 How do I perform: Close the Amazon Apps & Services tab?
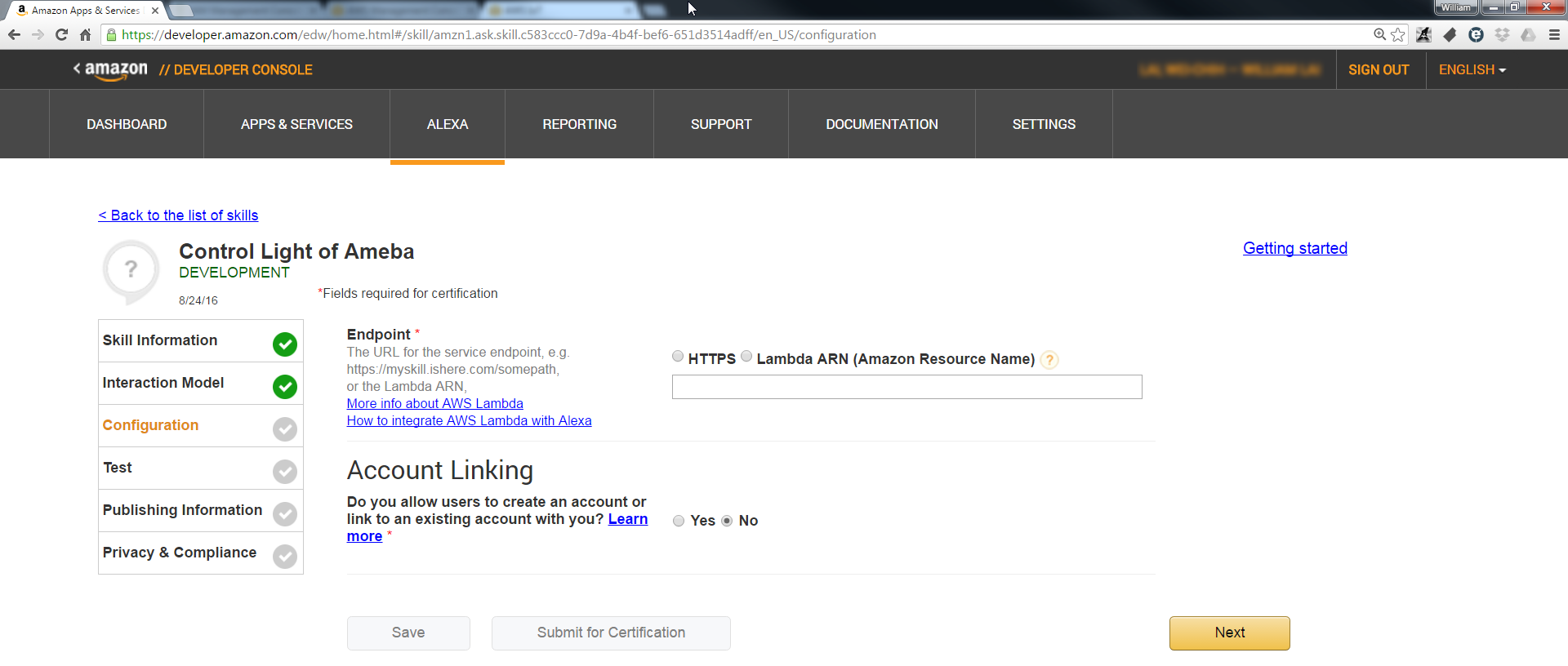click(x=155, y=11)
